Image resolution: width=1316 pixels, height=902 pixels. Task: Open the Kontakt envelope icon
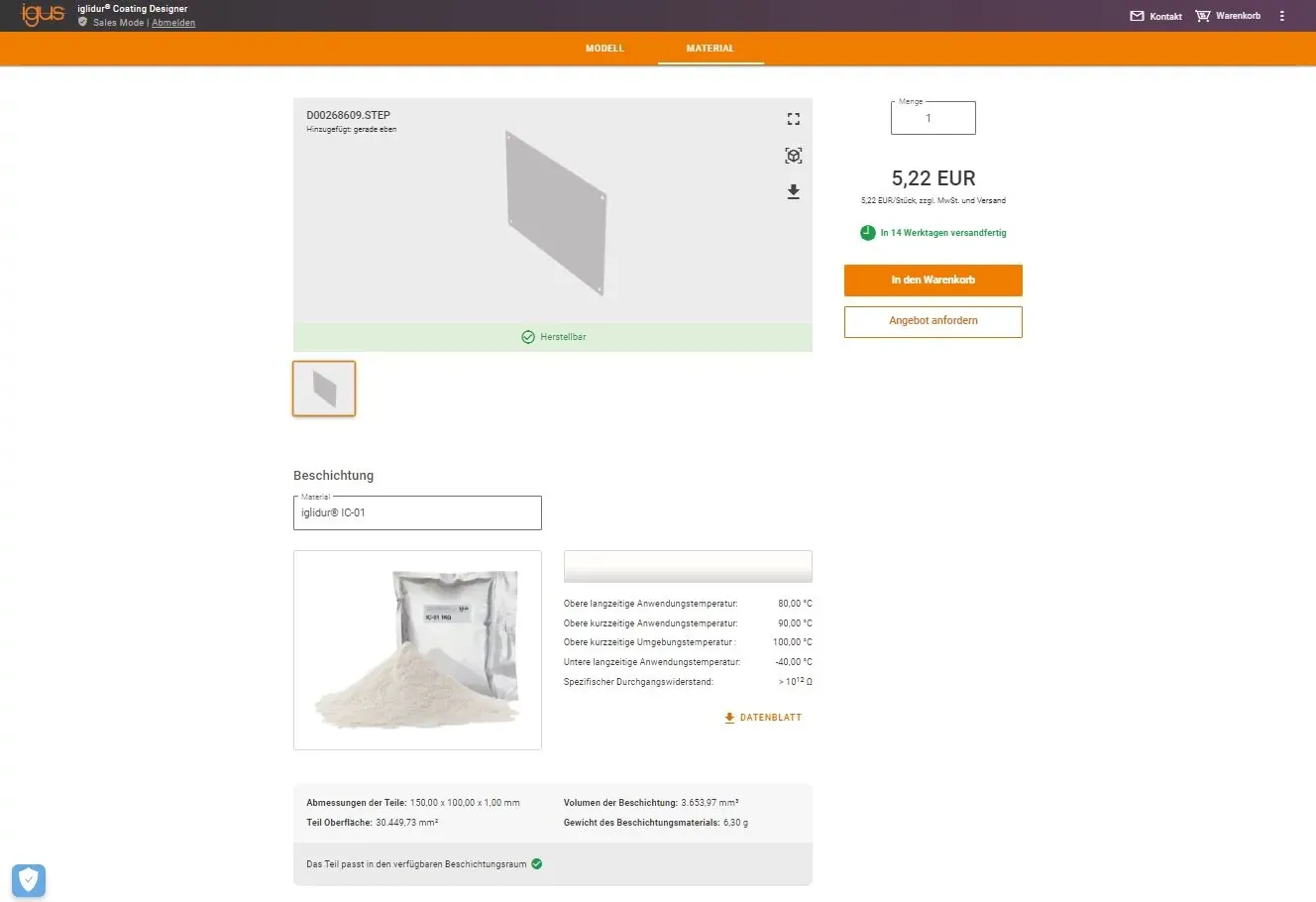click(1137, 16)
